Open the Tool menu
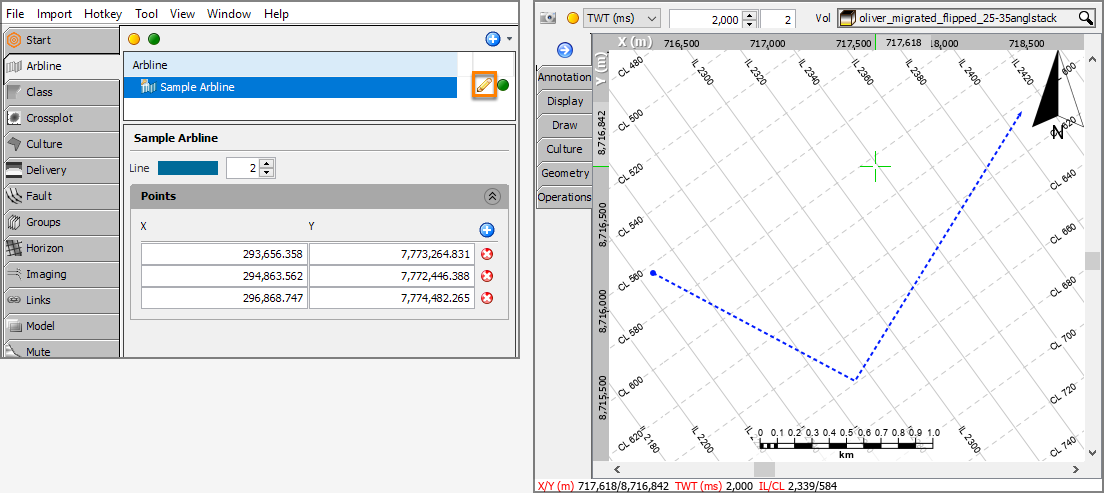 146,13
